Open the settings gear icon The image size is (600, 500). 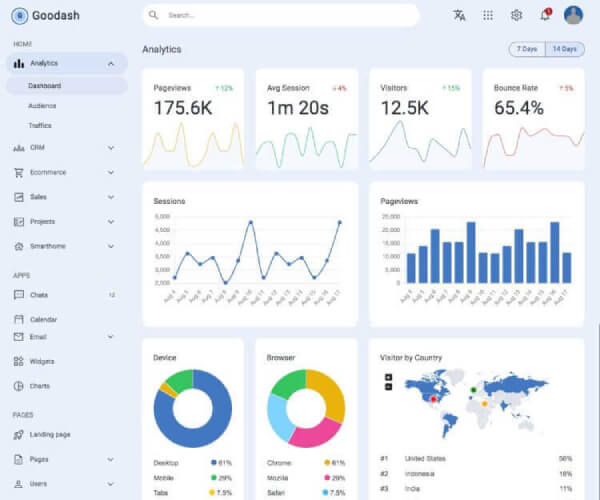516,15
